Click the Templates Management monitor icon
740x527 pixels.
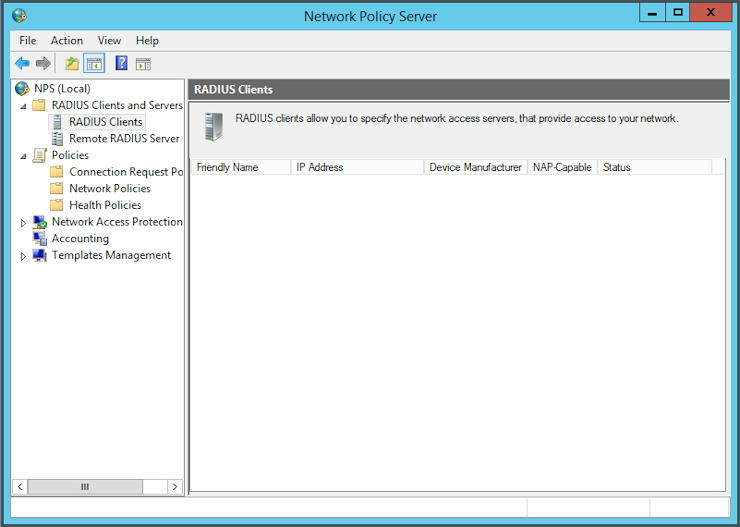(x=40, y=255)
